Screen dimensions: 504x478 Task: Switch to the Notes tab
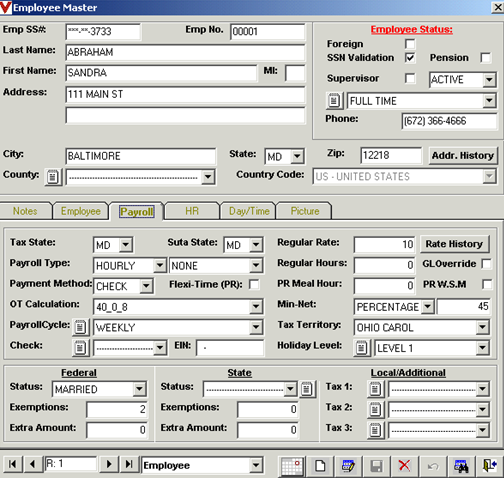25,211
